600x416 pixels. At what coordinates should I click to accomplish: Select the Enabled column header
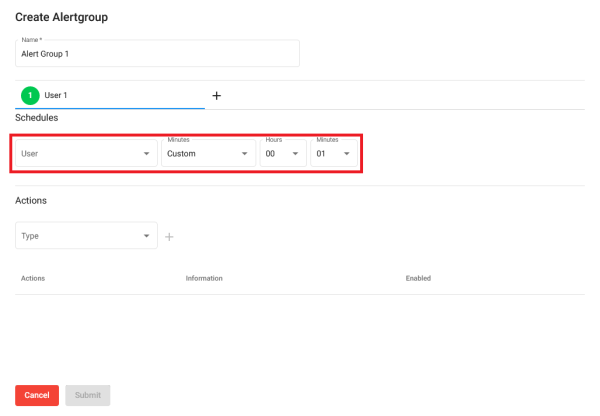pos(418,278)
